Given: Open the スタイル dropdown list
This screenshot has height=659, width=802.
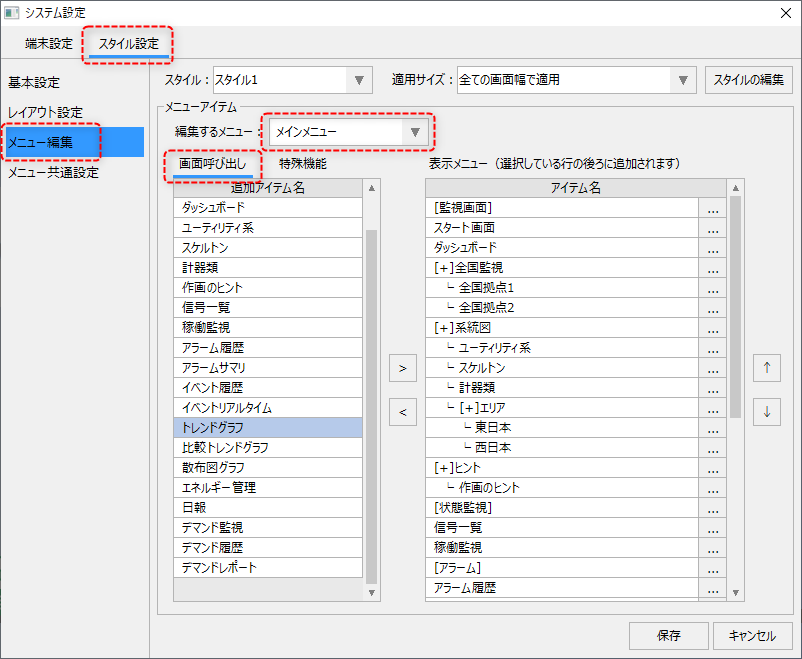Looking at the screenshot, I should pos(359,80).
